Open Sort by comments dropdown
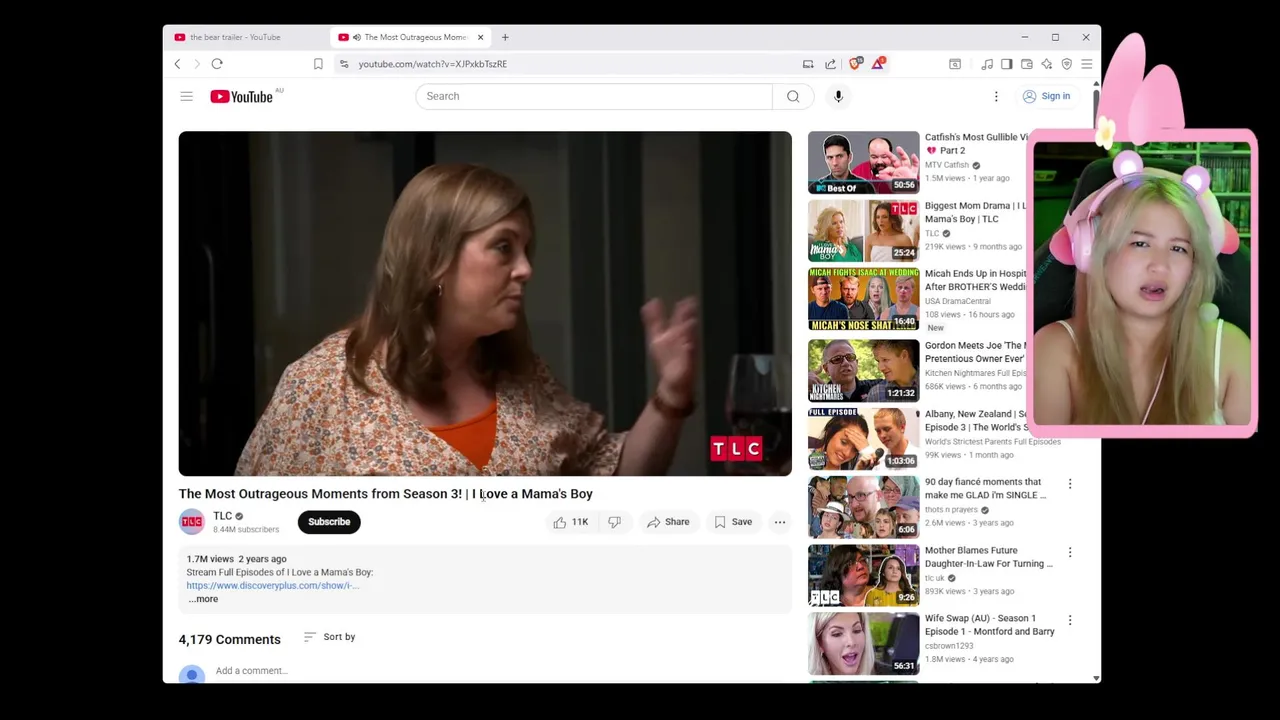The height and width of the screenshot is (720, 1280). tap(329, 637)
